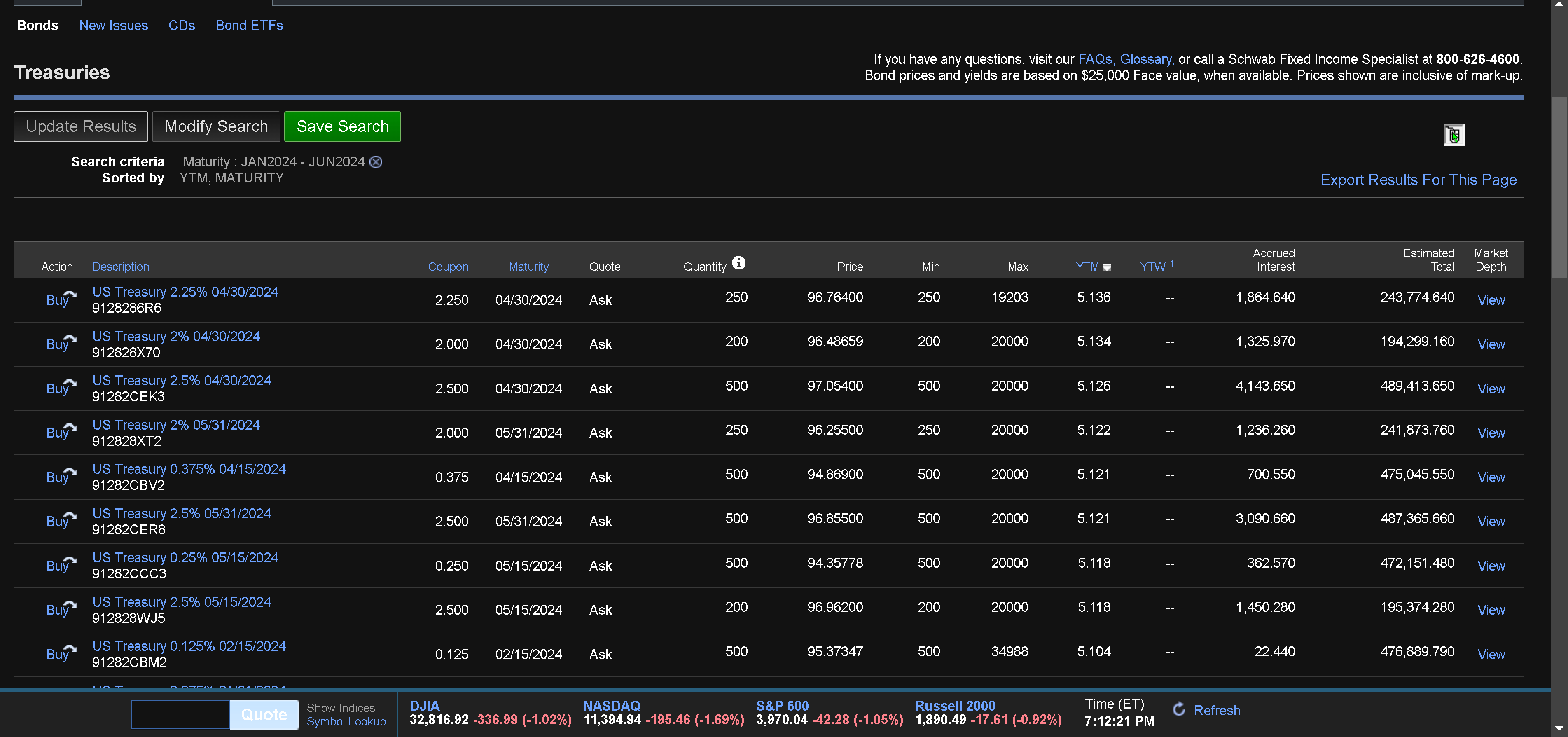View market depth for 912828XT2
The width and height of the screenshot is (1568, 737).
pos(1491,433)
